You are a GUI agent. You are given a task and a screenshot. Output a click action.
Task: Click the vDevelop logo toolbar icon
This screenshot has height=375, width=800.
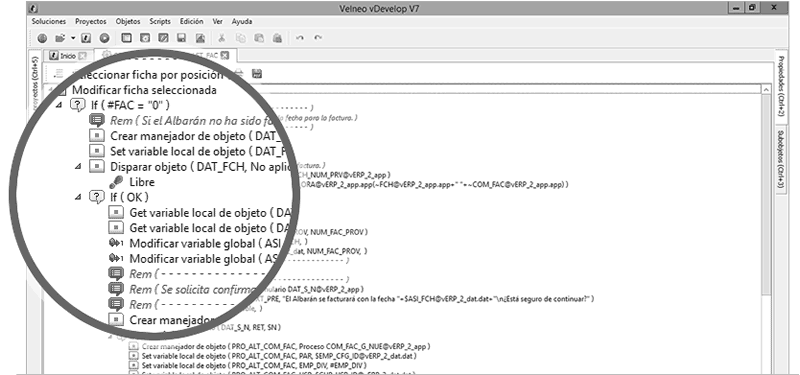[86, 38]
